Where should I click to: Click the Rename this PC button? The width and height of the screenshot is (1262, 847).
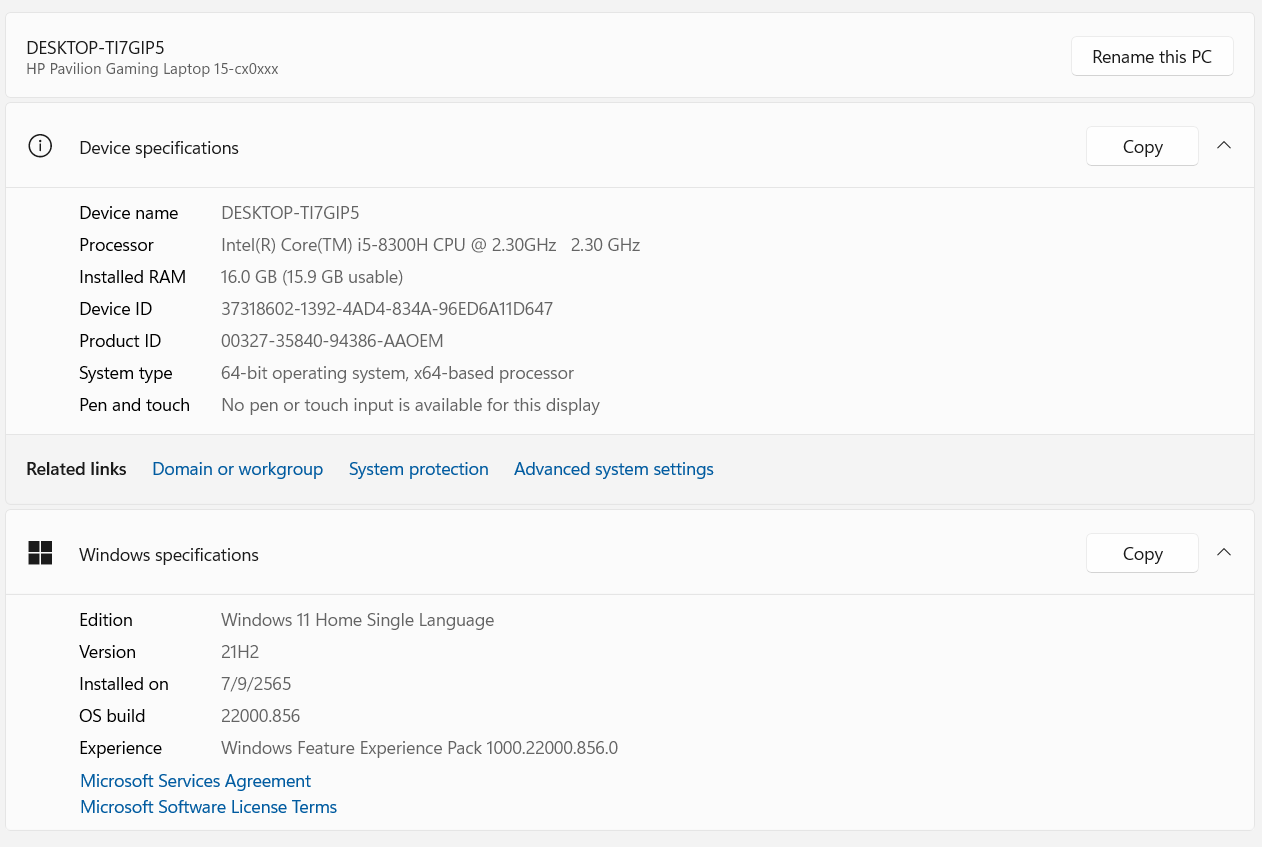[x=1152, y=57]
